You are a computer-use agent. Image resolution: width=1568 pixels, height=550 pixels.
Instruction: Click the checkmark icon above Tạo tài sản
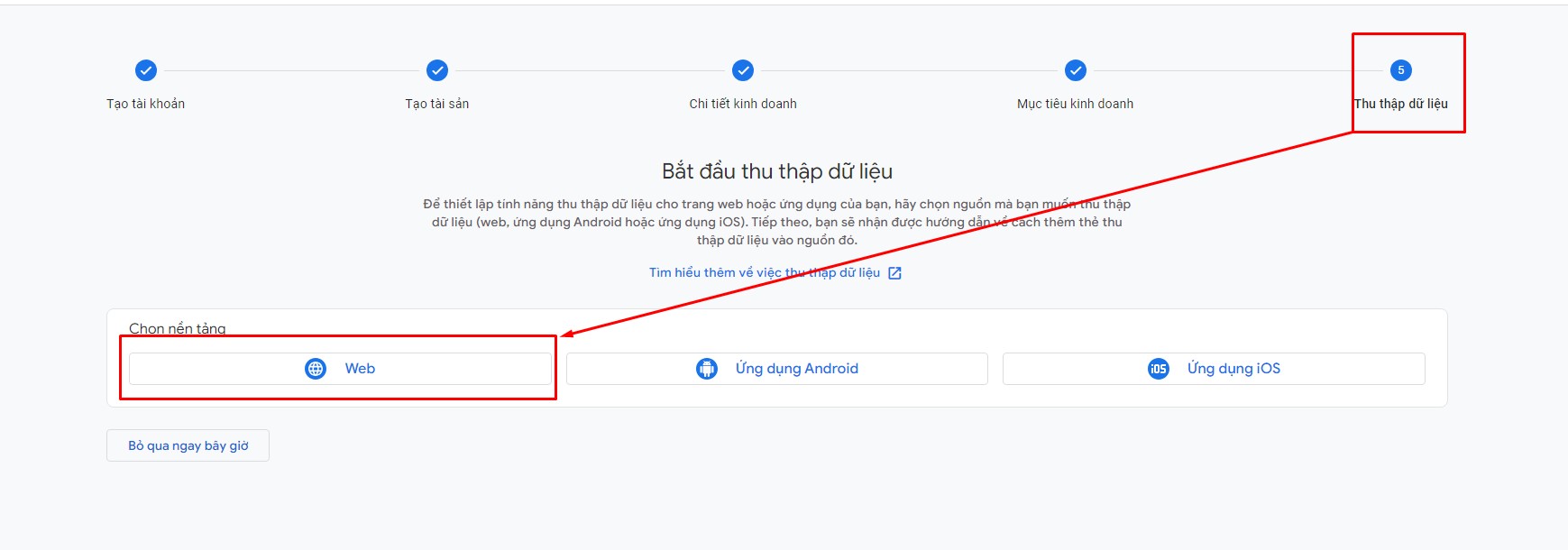(437, 70)
